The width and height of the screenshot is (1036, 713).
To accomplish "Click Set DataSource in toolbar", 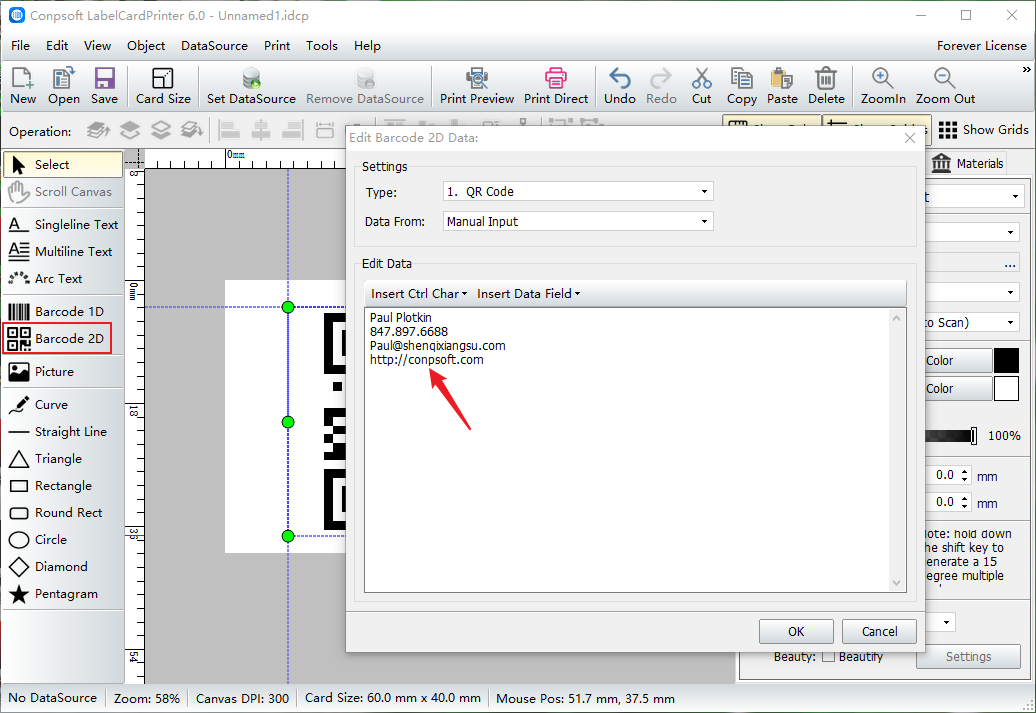I will [x=251, y=86].
